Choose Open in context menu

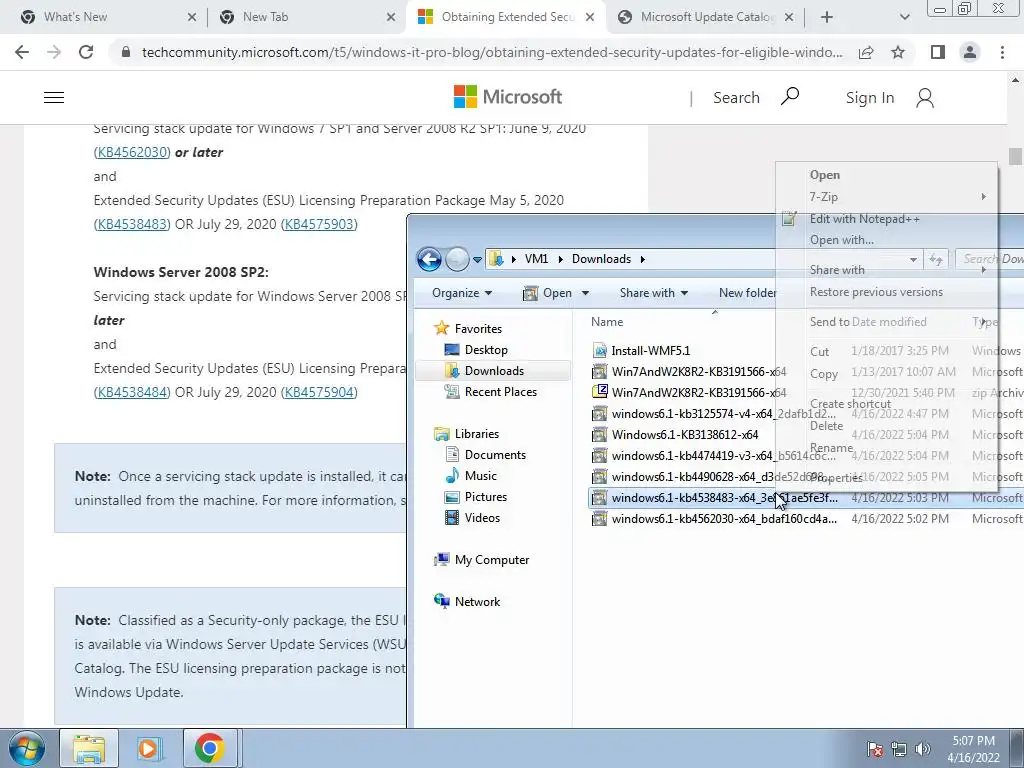tap(825, 175)
